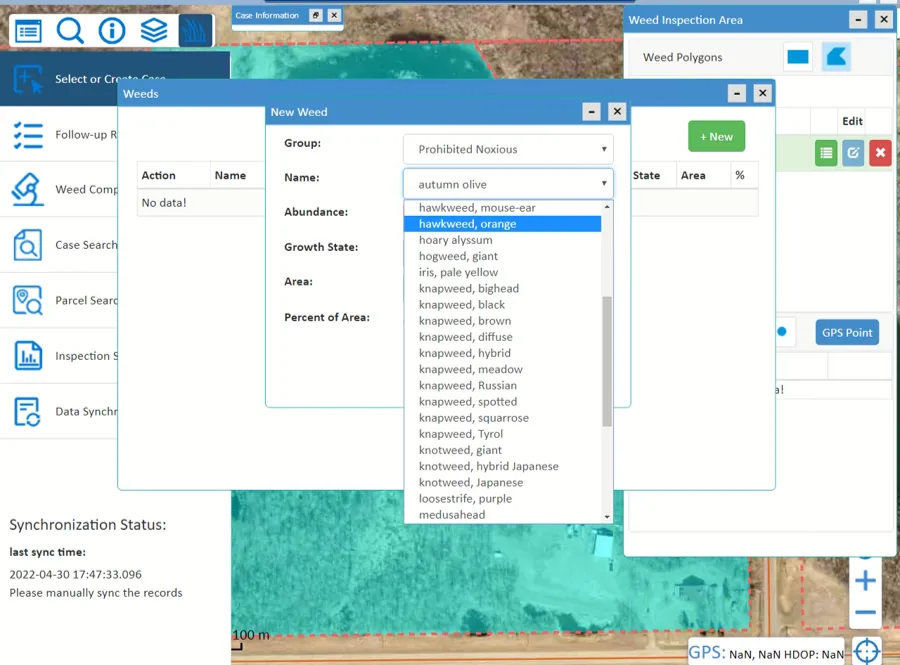900x665 pixels.
Task: Click the Case Search document icon
Action: point(28,245)
